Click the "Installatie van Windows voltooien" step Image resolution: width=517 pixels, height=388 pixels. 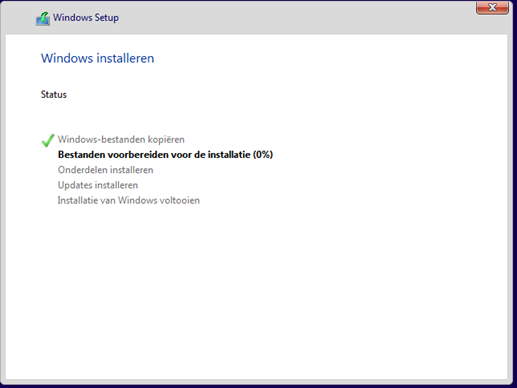[129, 200]
